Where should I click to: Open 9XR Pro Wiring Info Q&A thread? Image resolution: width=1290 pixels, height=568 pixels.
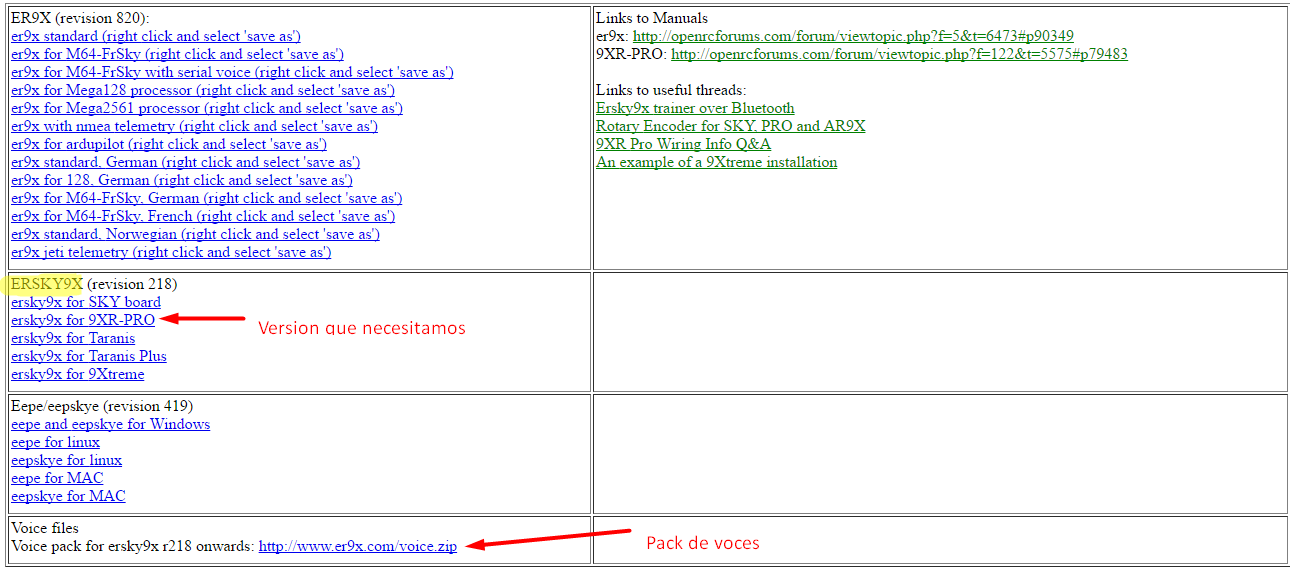(683, 144)
